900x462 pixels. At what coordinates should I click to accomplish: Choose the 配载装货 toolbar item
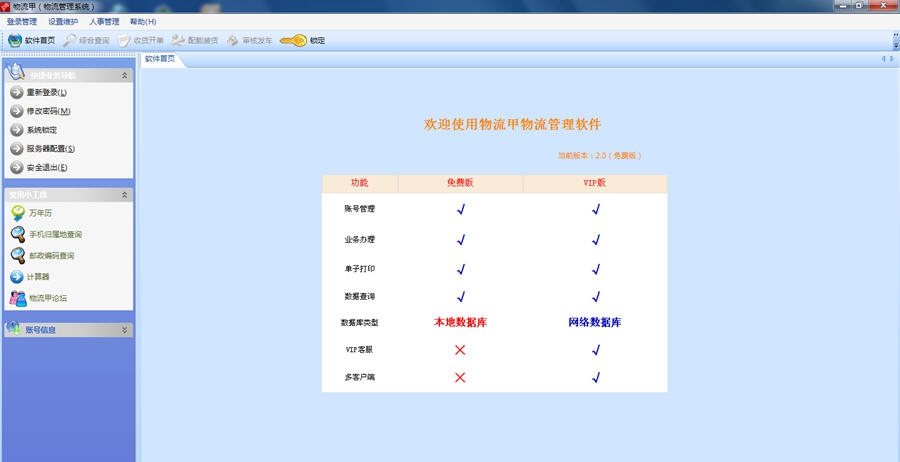coord(195,41)
